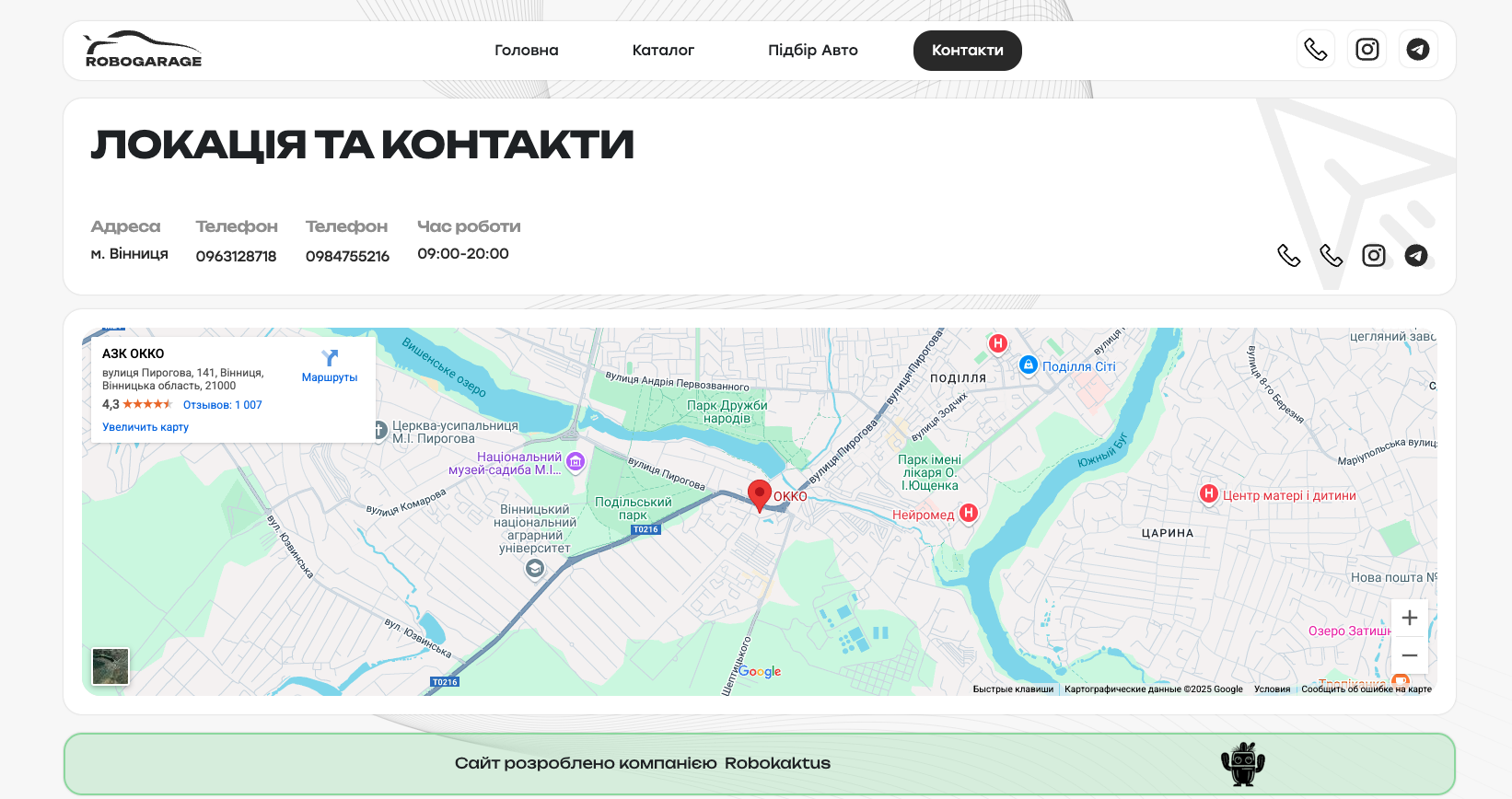
Task: Click the Увеличить карту link
Action: [x=145, y=427]
